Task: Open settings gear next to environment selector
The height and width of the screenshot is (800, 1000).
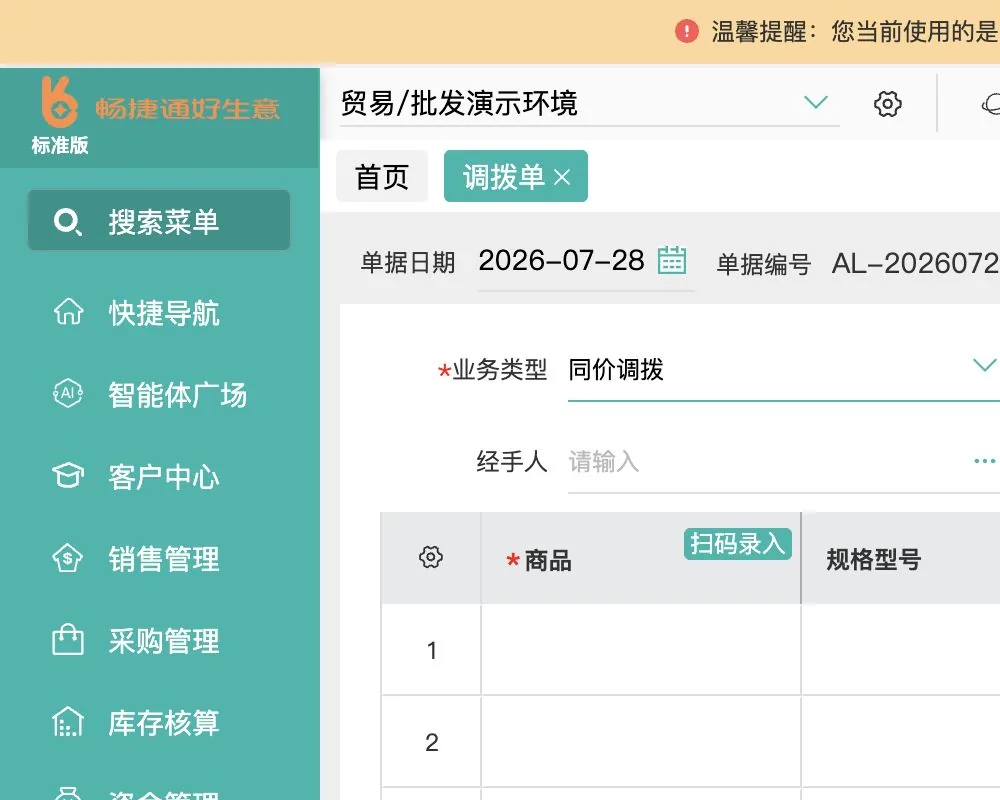Action: pyautogui.click(x=887, y=103)
